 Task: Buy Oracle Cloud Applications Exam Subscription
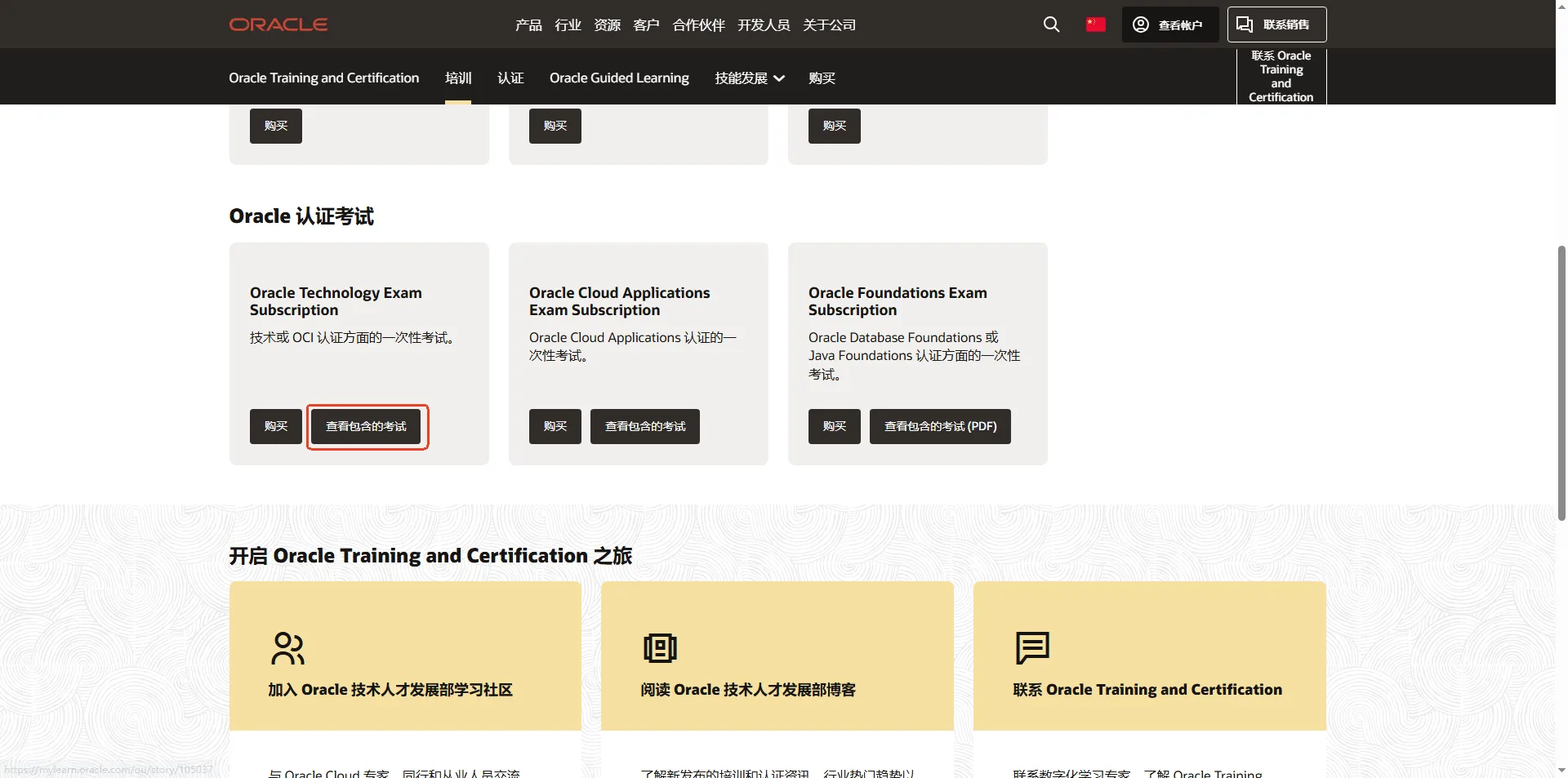tap(555, 426)
